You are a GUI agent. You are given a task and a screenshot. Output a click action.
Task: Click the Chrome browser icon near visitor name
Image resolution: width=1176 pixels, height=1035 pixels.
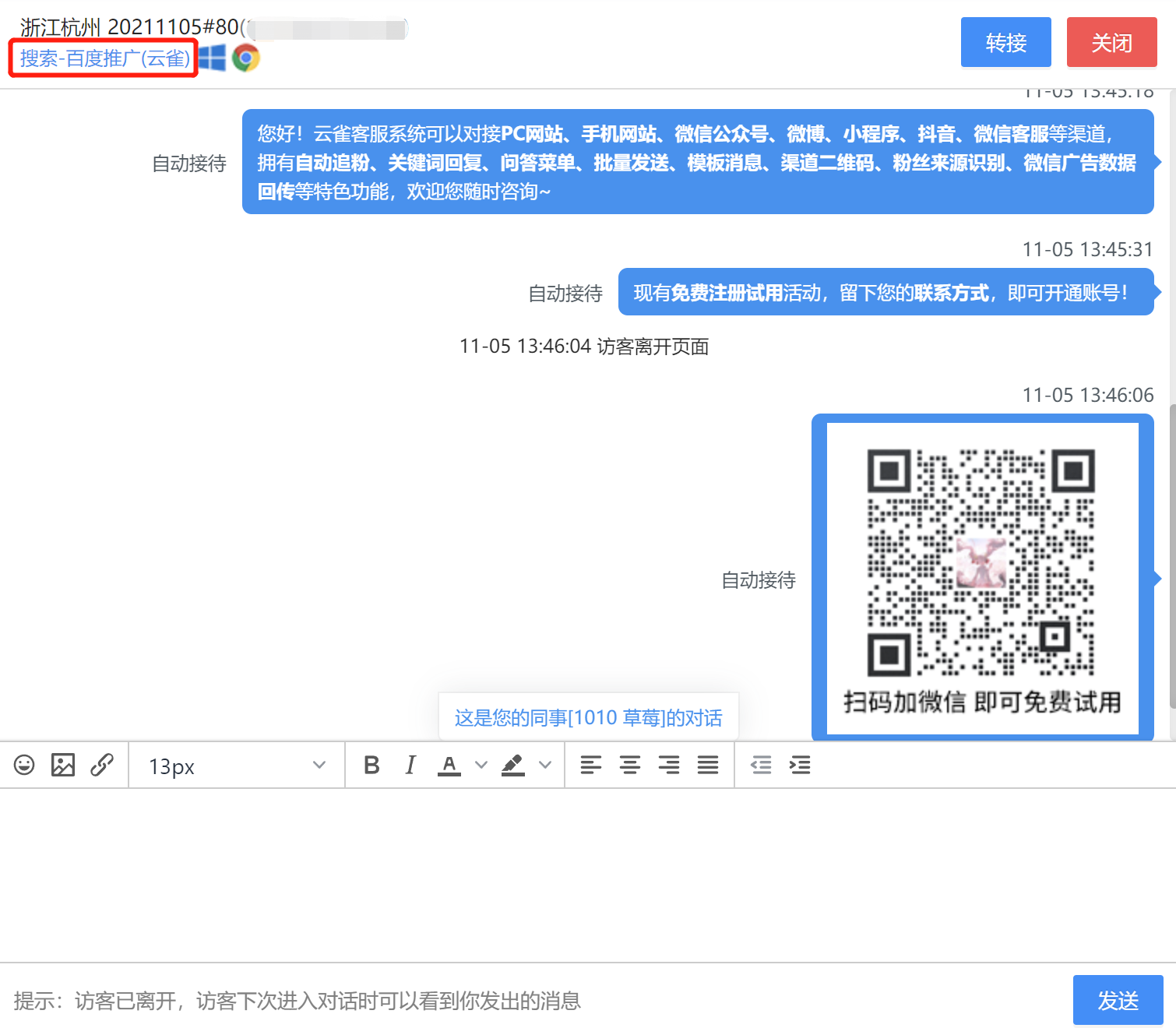[246, 58]
